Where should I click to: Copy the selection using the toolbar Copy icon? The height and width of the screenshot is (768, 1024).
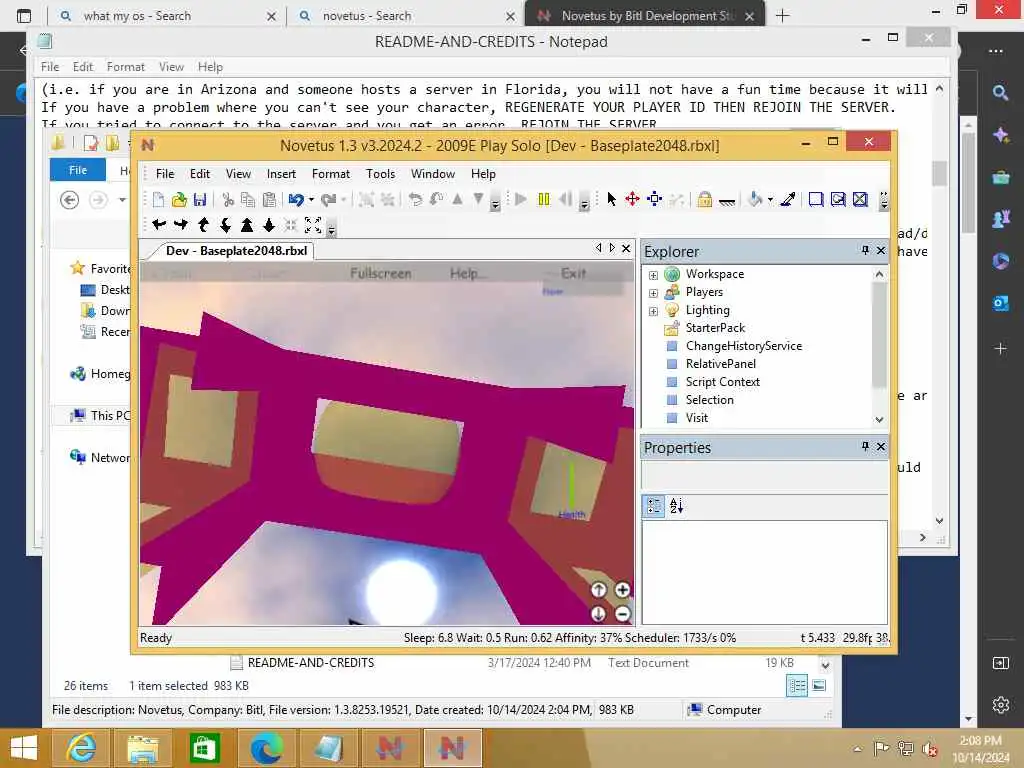(248, 200)
